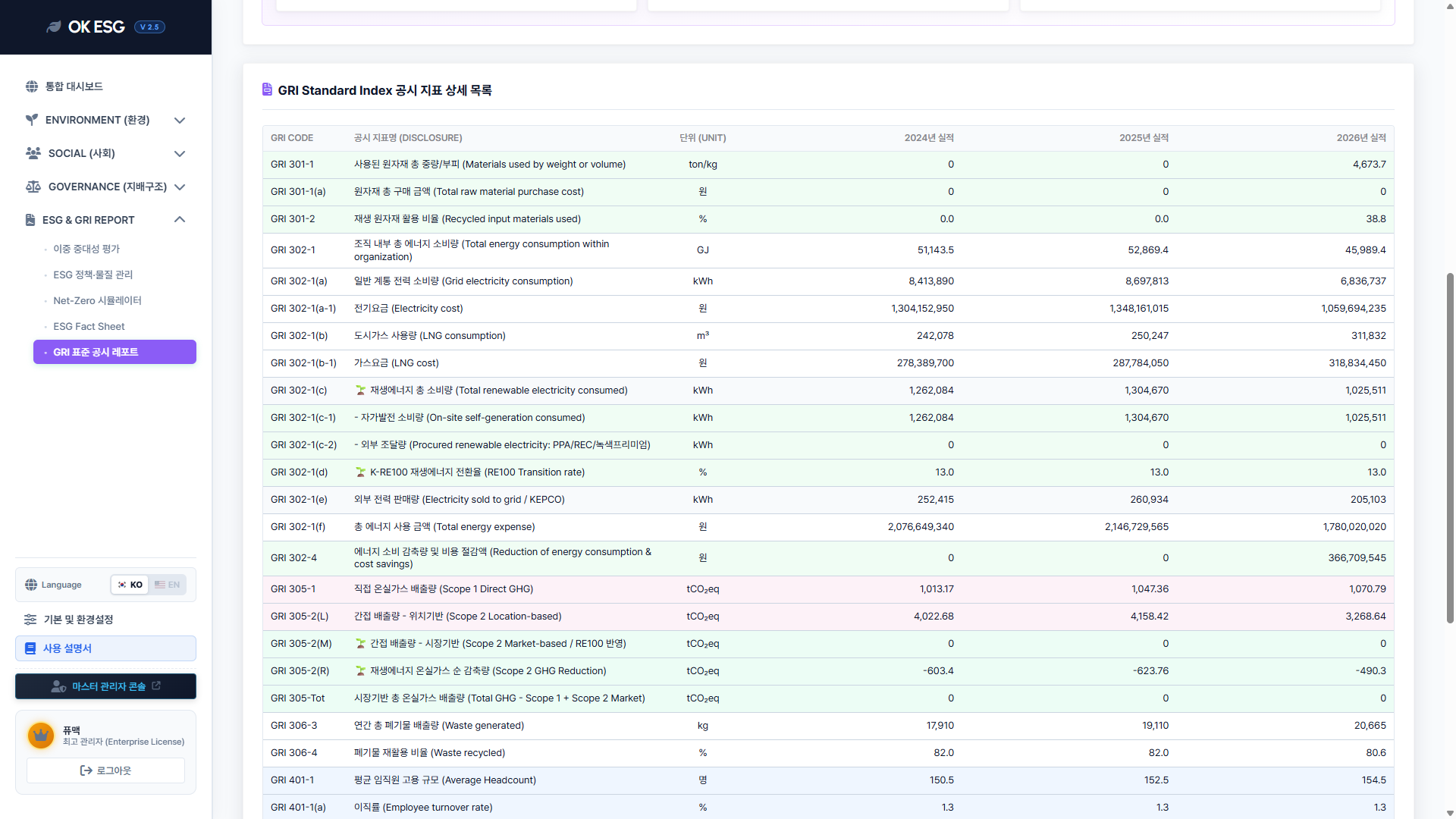Click the purple document icon beside GRI Standard Index title
This screenshot has width=1456, height=819.
[x=267, y=89]
